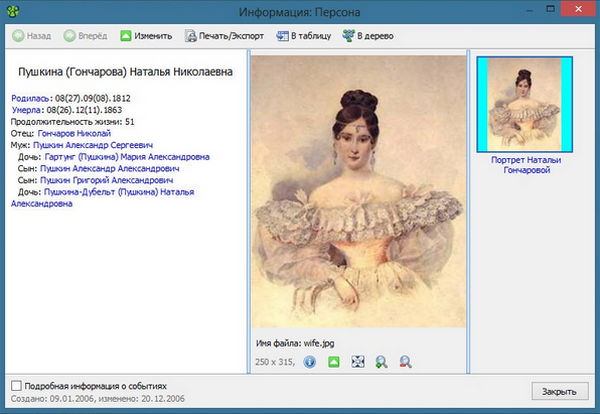Click the fit-to-window image icon

(358, 361)
